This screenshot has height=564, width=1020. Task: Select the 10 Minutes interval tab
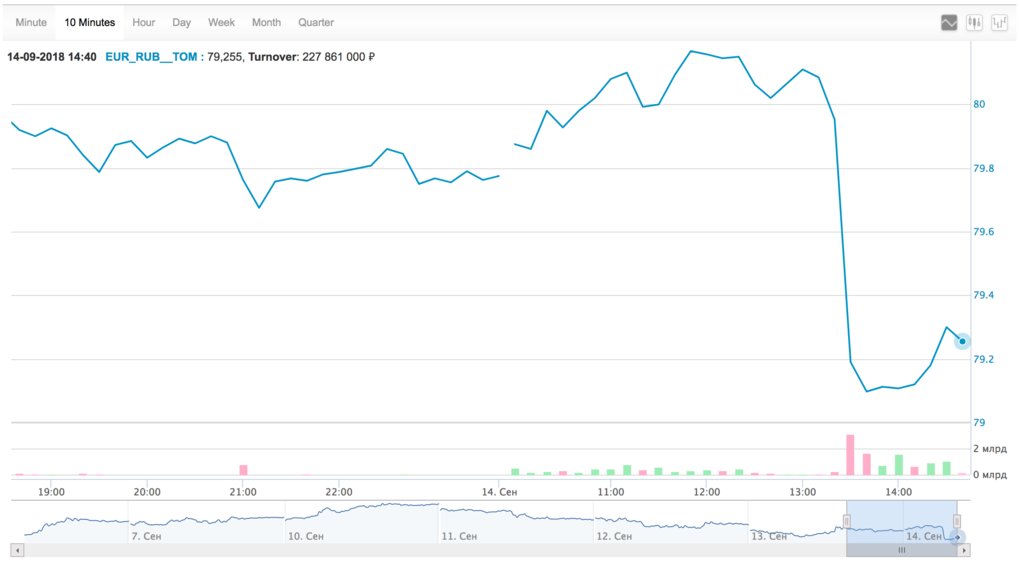tap(90, 23)
